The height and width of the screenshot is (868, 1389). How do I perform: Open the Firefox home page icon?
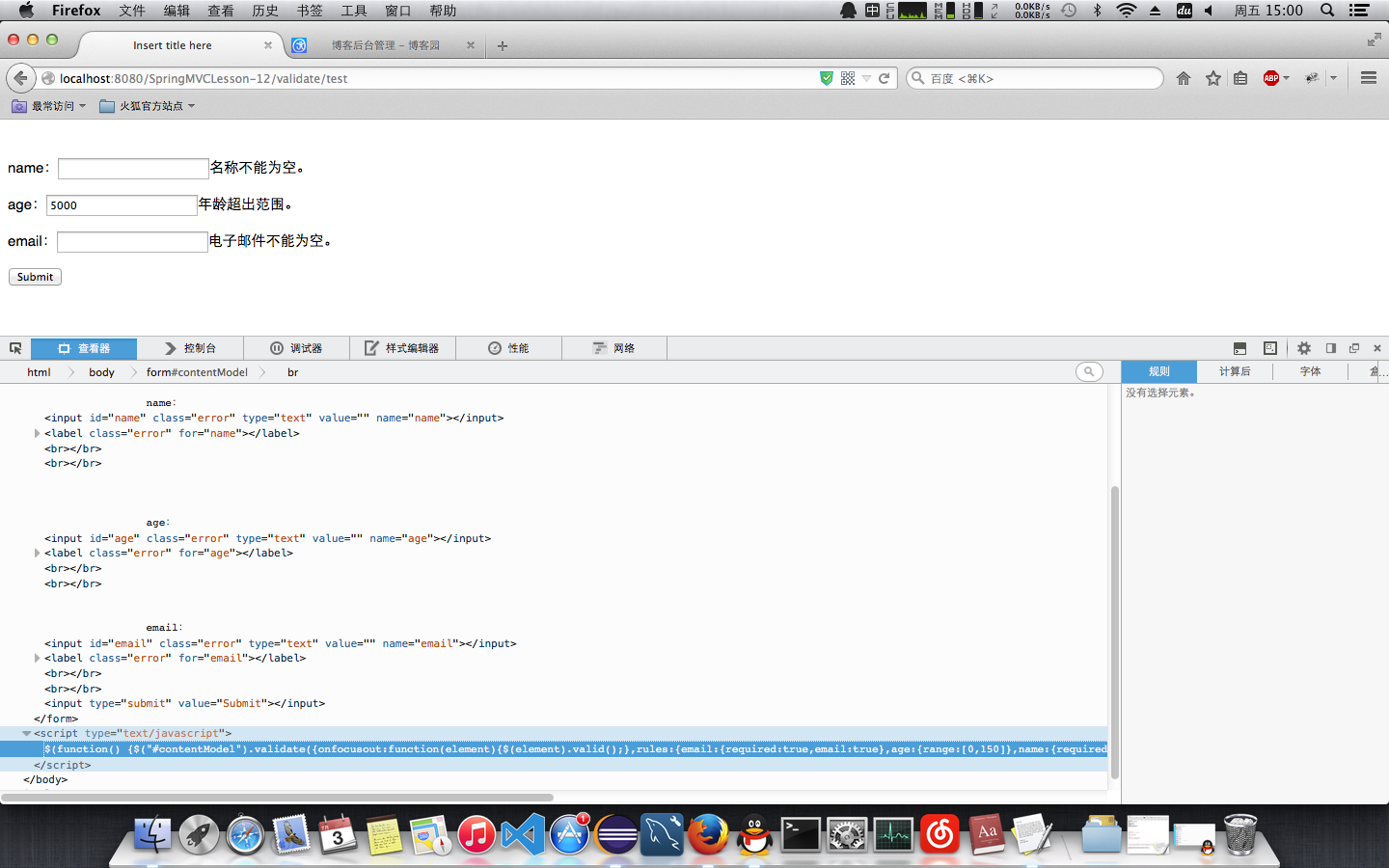[1184, 78]
